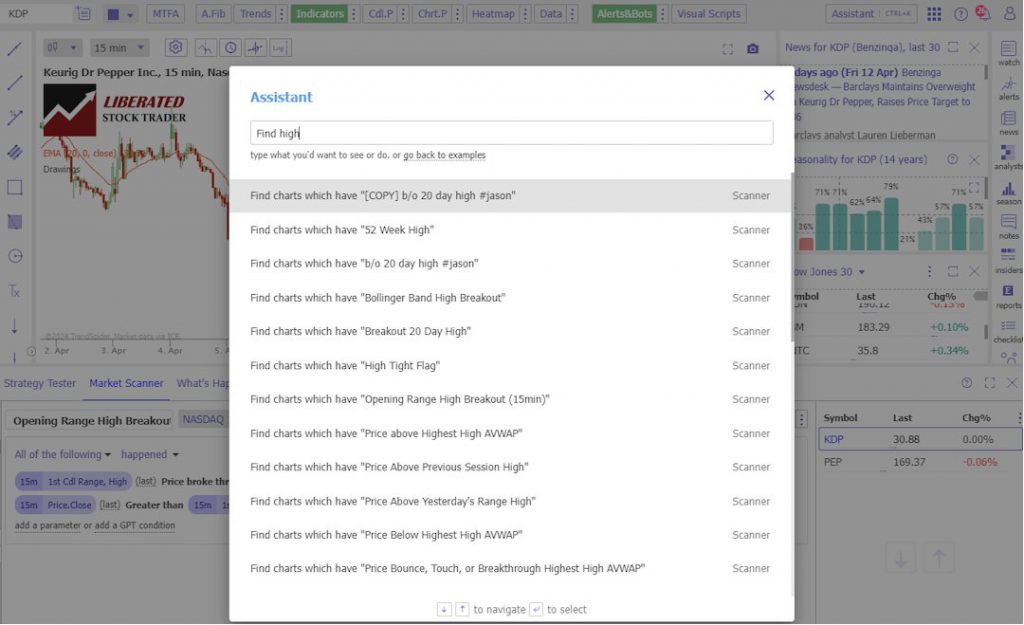Open the symbol list icon beside KDP
1024x625 pixels.
click(83, 13)
